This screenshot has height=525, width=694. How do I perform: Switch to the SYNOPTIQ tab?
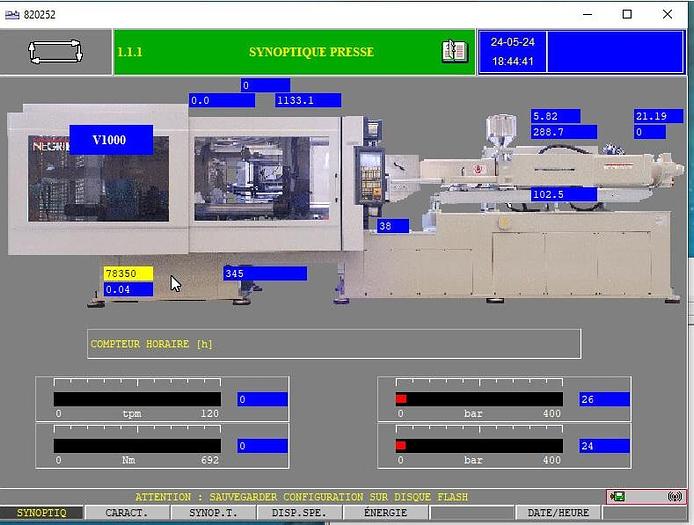click(41, 512)
